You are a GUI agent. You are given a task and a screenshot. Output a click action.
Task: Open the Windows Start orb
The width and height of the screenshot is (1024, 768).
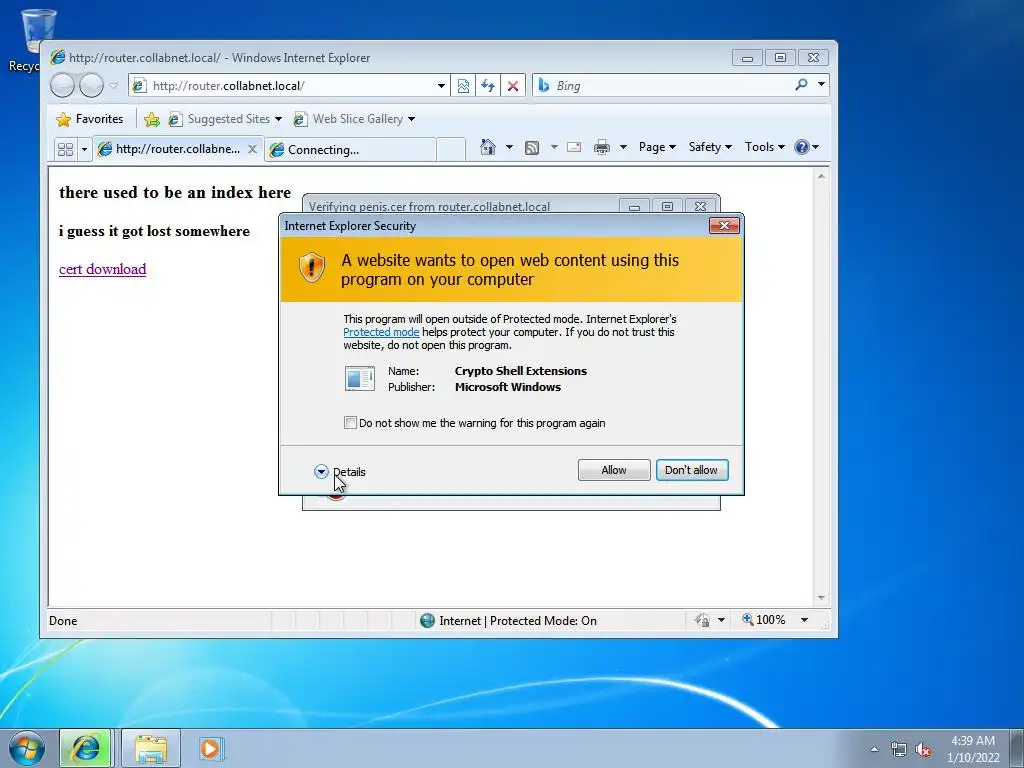27,748
